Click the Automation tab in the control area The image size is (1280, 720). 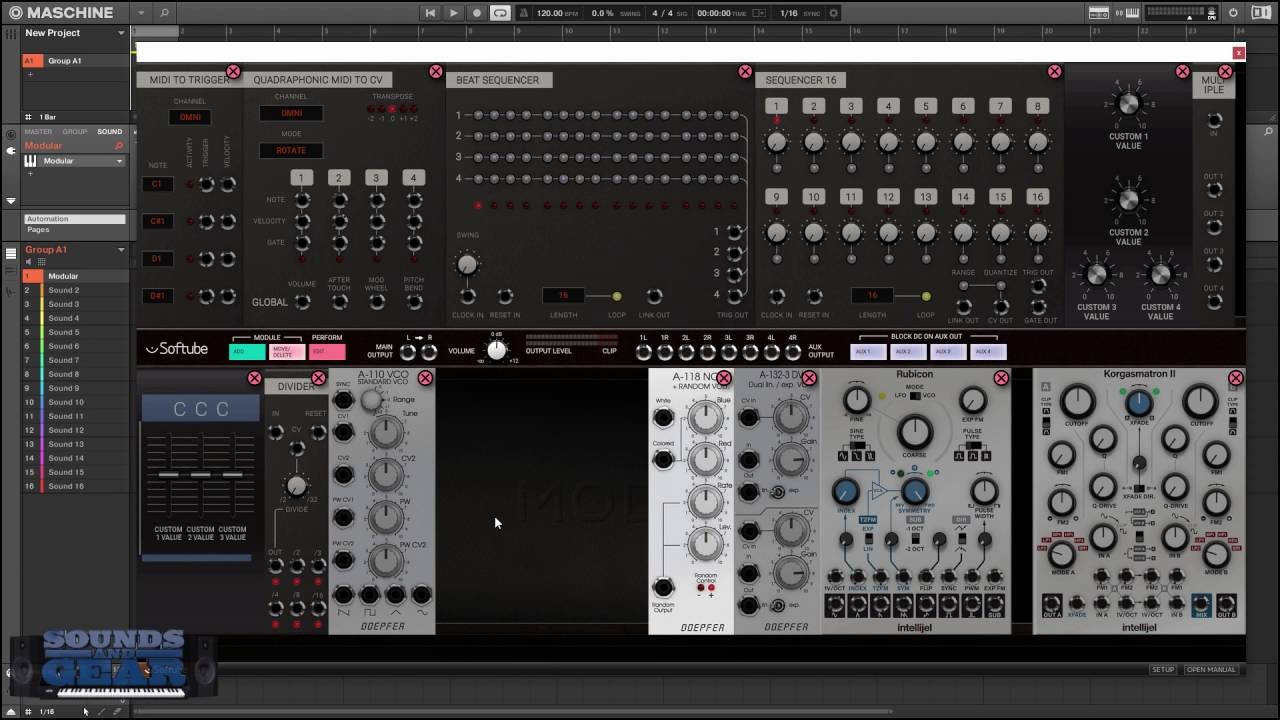pos(76,219)
